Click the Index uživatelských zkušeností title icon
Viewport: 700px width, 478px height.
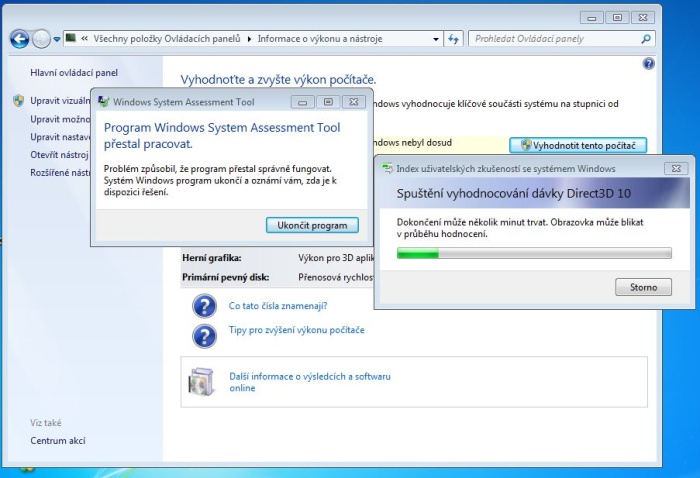(388, 169)
